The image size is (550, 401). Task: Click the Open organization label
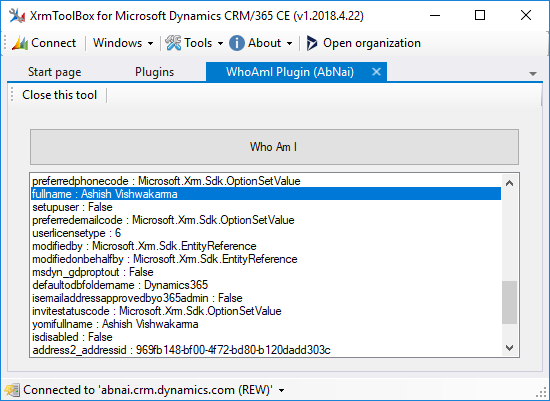tap(372, 43)
